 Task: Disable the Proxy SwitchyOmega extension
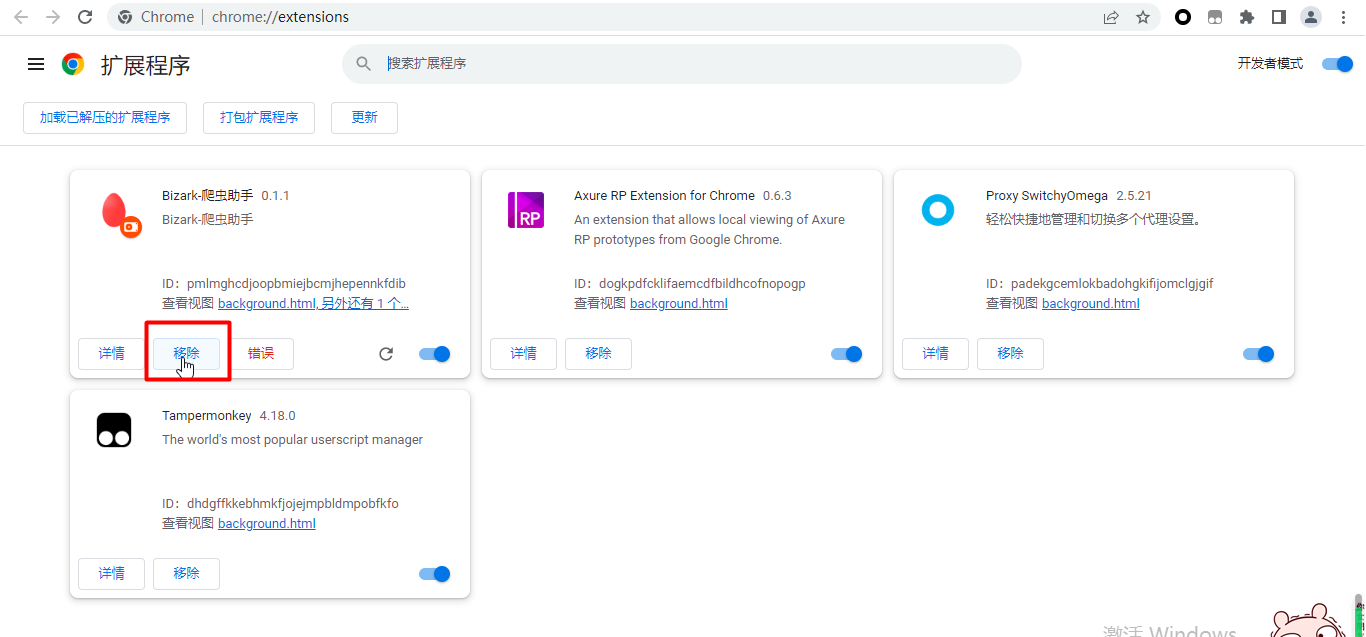[1259, 354]
